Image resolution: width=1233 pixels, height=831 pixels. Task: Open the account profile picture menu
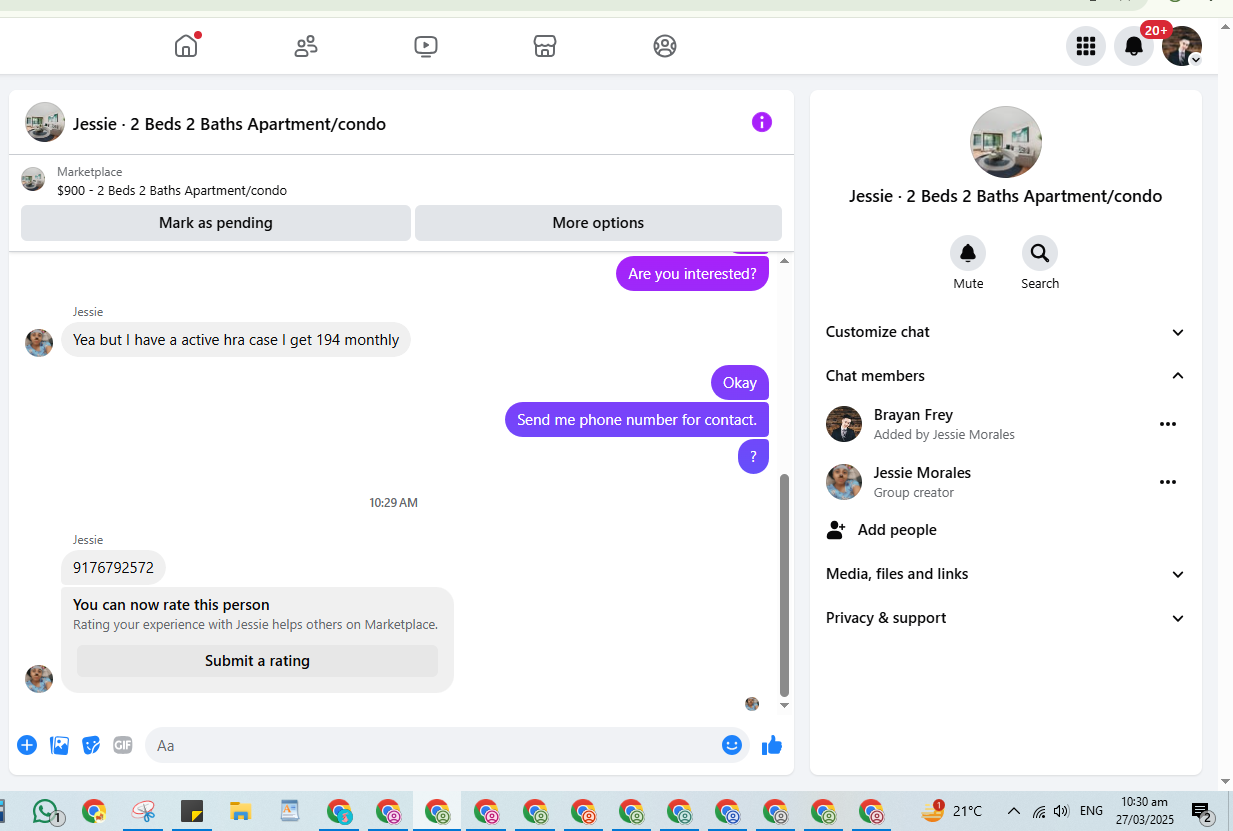(1182, 46)
